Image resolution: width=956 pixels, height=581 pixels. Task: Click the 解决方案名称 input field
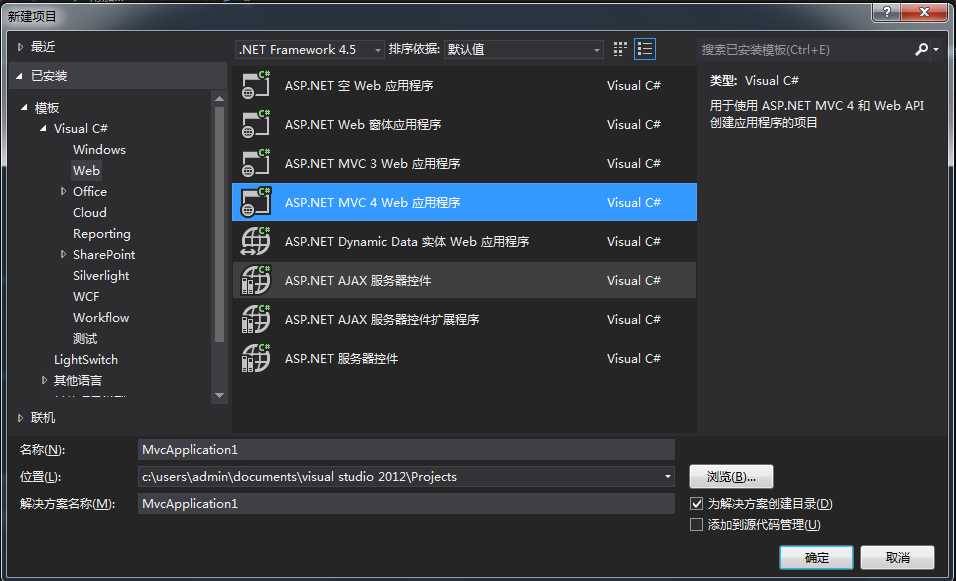pyautogui.click(x=406, y=504)
